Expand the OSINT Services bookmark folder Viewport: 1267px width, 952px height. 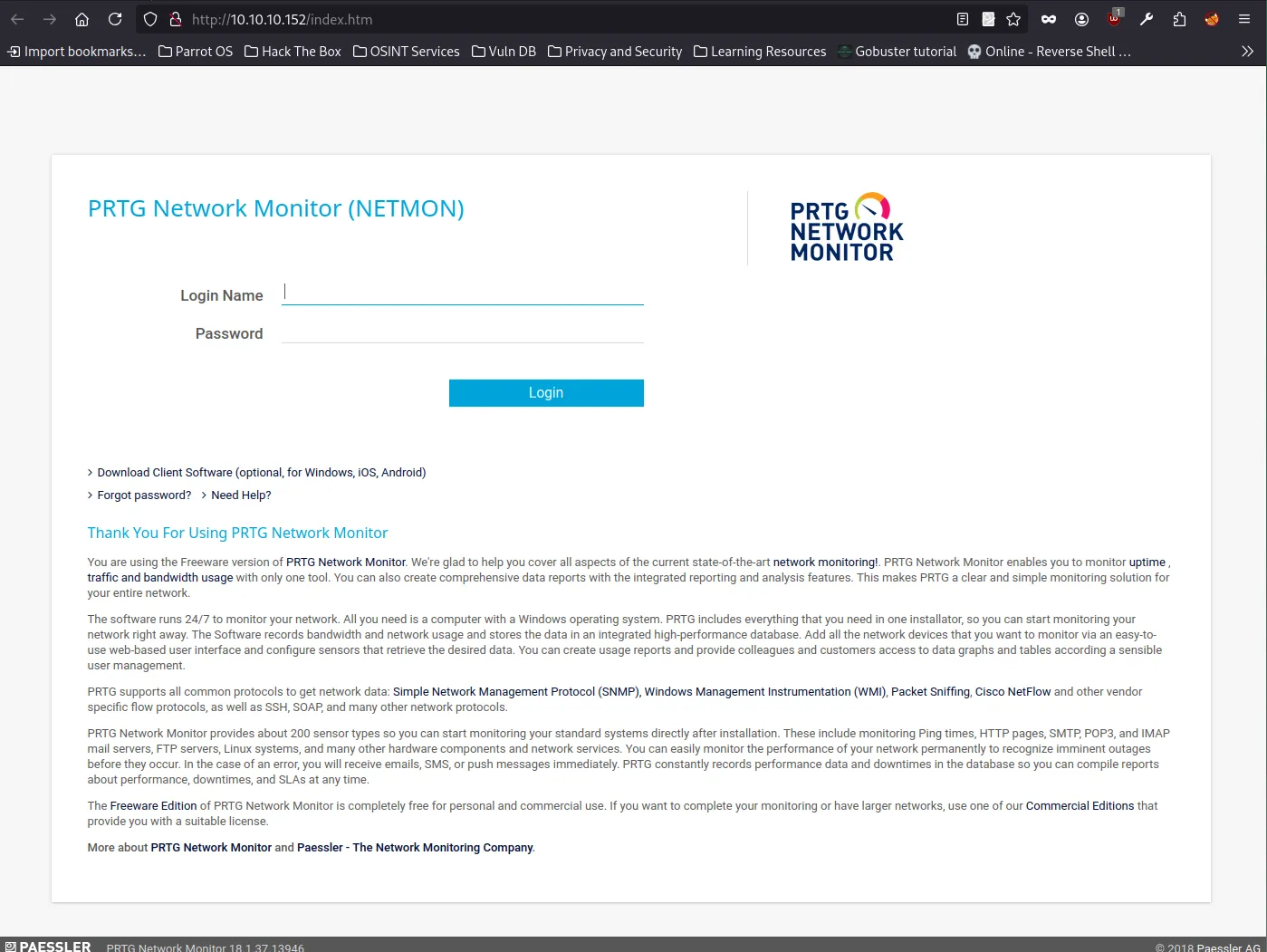pyautogui.click(x=406, y=52)
